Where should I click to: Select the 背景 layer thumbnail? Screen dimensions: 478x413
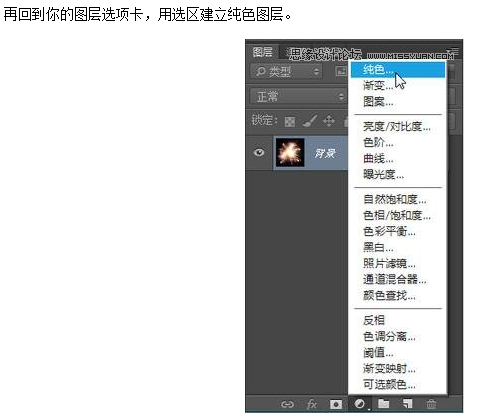pos(290,153)
